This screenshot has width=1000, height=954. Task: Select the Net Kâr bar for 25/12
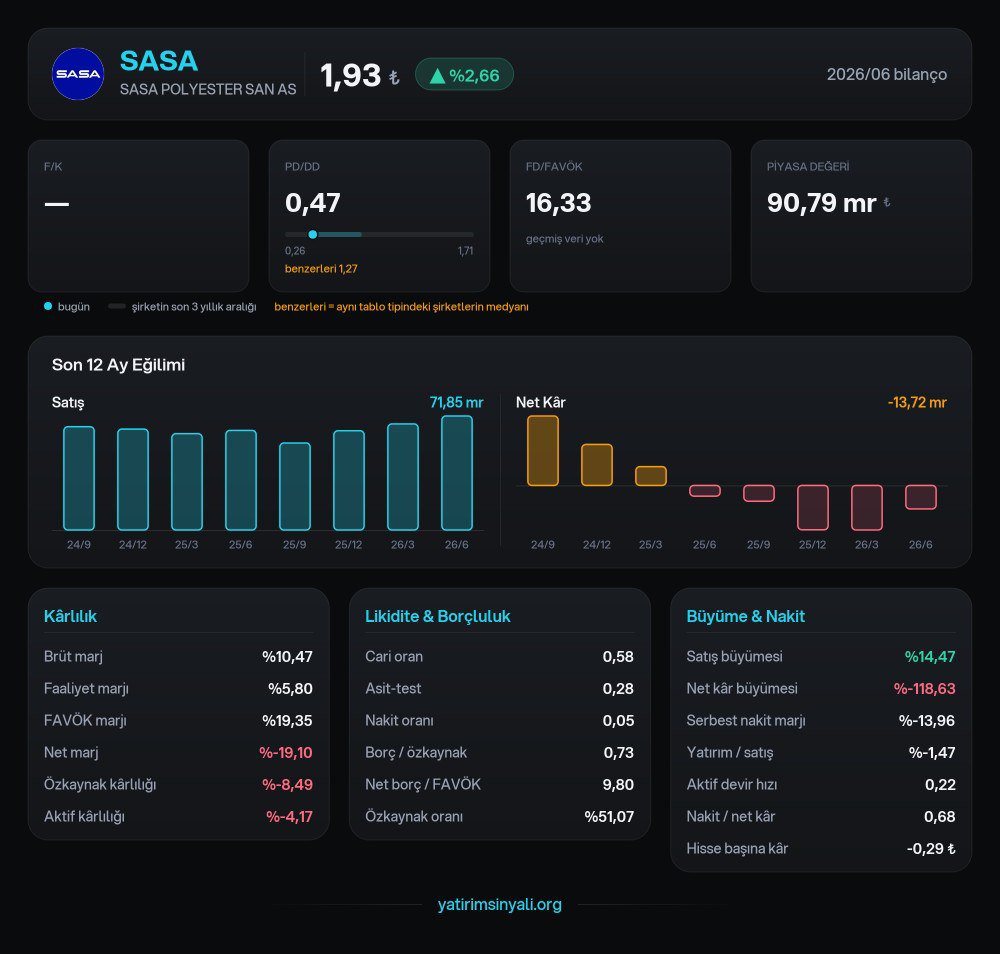pos(812,508)
